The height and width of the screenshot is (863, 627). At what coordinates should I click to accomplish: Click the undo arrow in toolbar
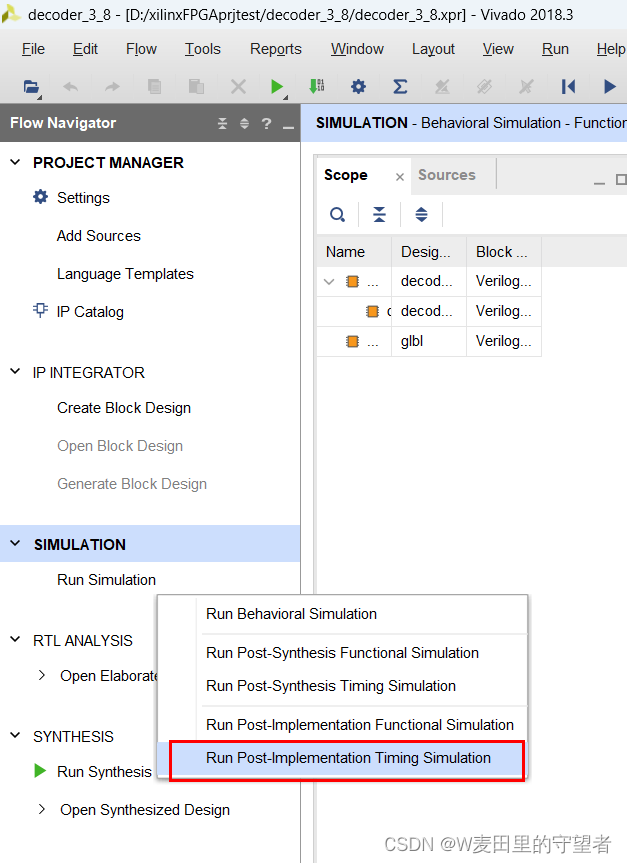click(70, 86)
